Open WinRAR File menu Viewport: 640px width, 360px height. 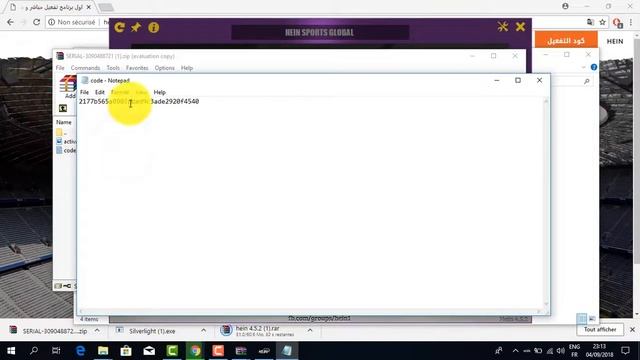(x=60, y=68)
